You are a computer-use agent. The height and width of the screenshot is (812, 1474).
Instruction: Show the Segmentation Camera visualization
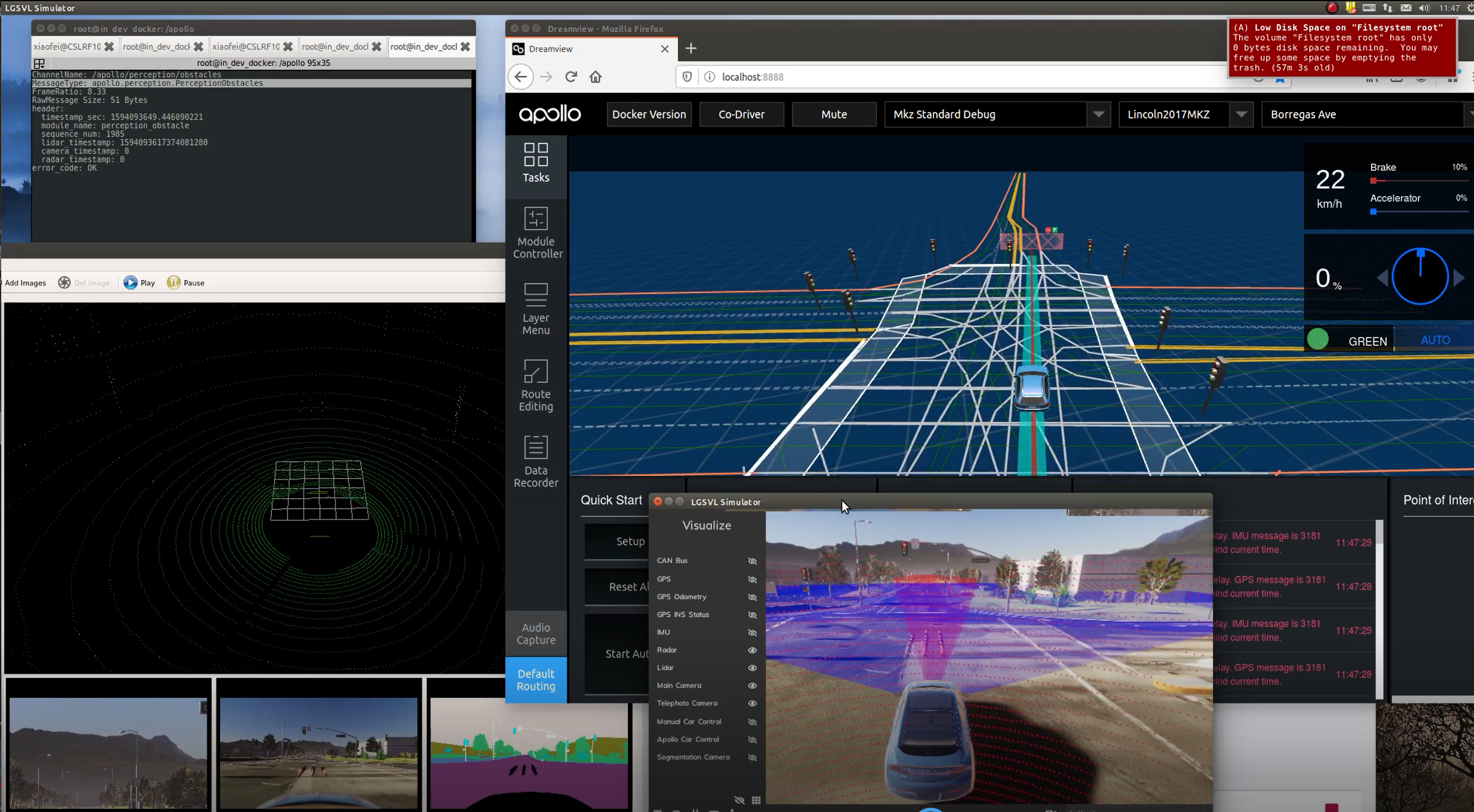click(752, 757)
